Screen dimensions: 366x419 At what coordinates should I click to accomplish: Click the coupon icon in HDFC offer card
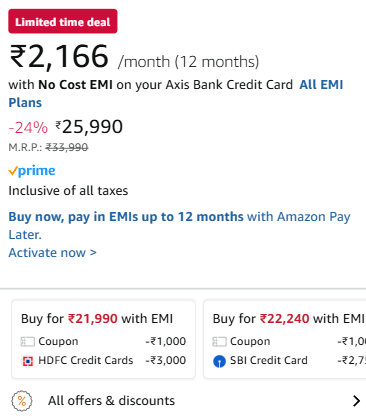coord(28,342)
